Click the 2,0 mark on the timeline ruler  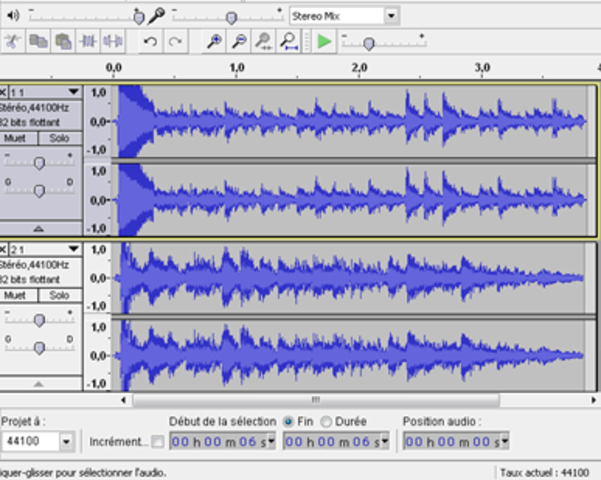click(360, 68)
